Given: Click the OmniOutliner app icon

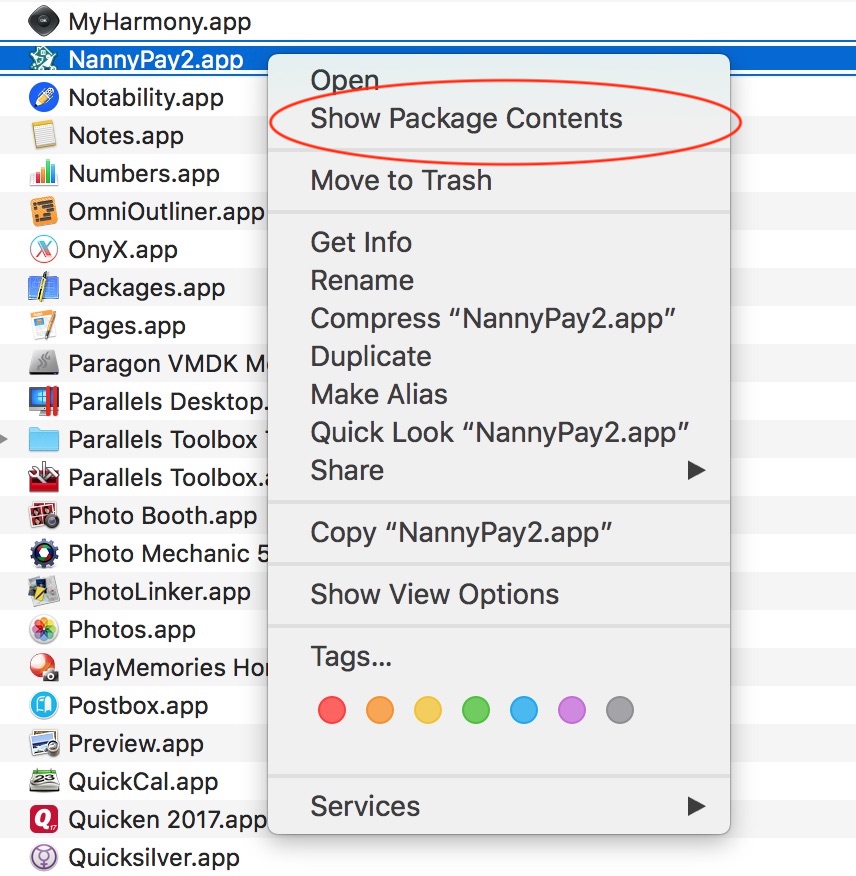Looking at the screenshot, I should coord(44,211).
